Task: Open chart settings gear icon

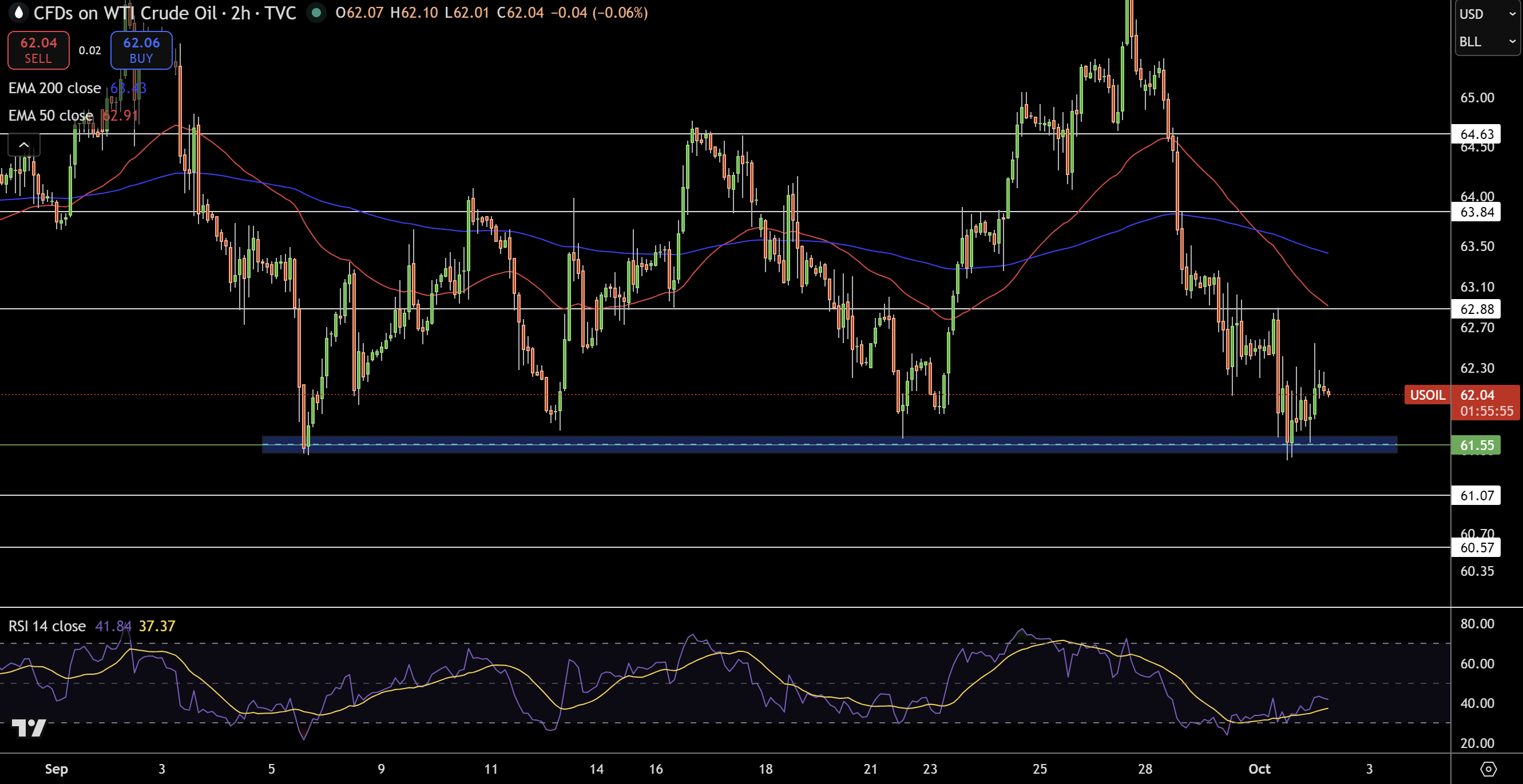Action: pyautogui.click(x=1488, y=769)
